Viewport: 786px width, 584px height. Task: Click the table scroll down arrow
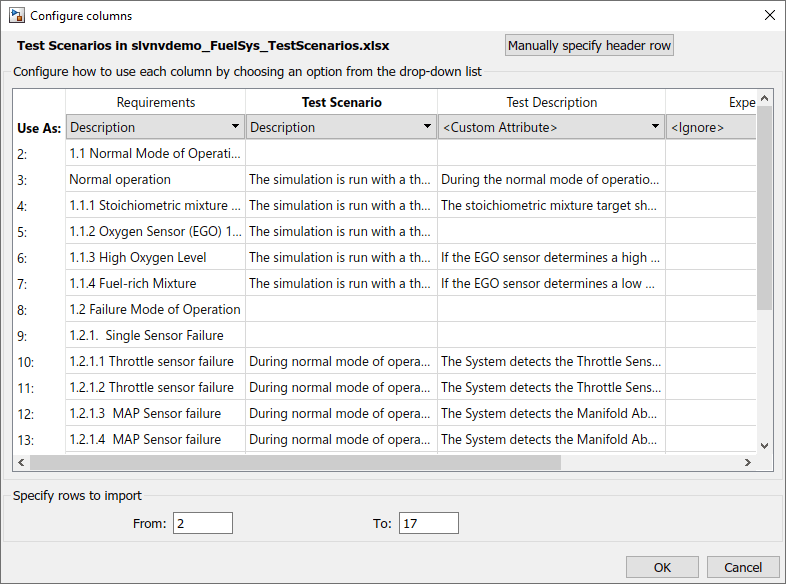(x=765, y=446)
